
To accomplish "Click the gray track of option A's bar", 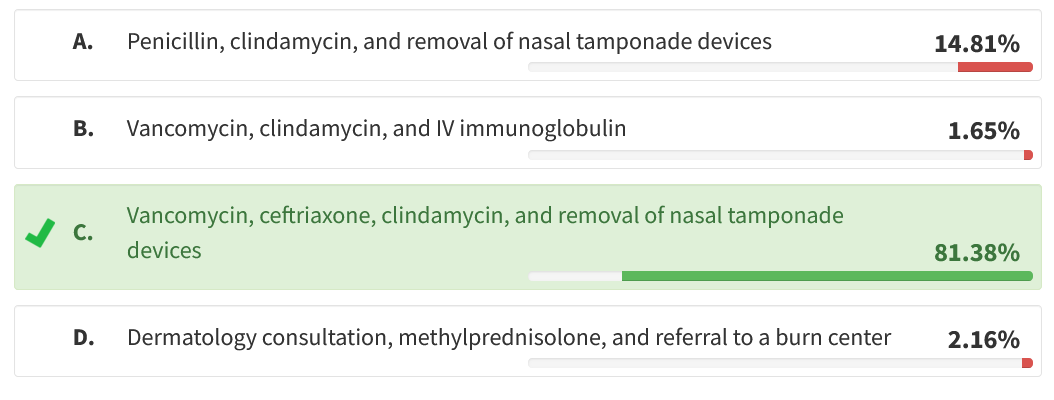I will click(742, 67).
